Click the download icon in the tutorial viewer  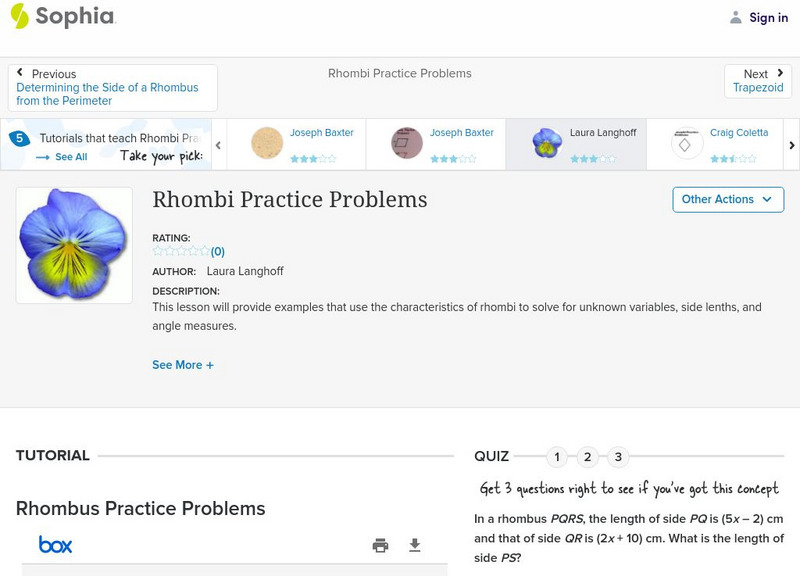point(415,545)
